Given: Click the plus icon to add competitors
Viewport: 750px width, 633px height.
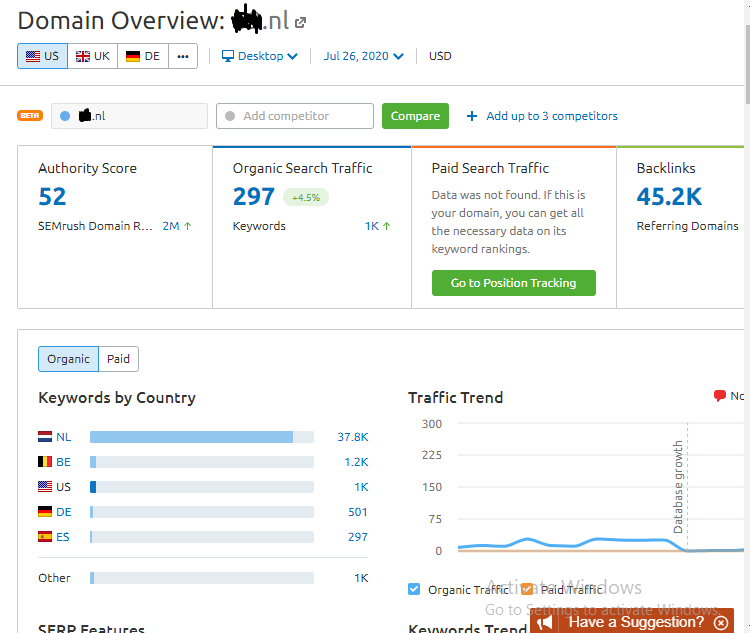Looking at the screenshot, I should (472, 116).
